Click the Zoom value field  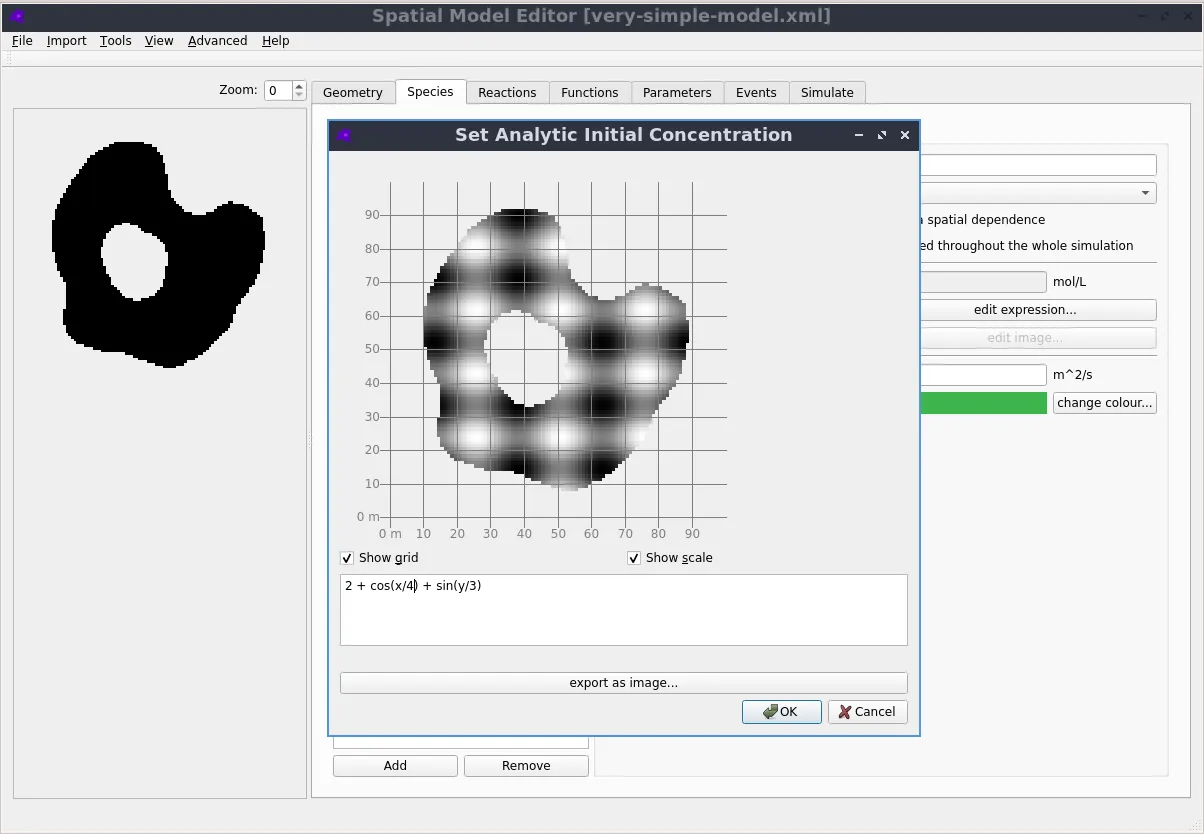point(277,90)
